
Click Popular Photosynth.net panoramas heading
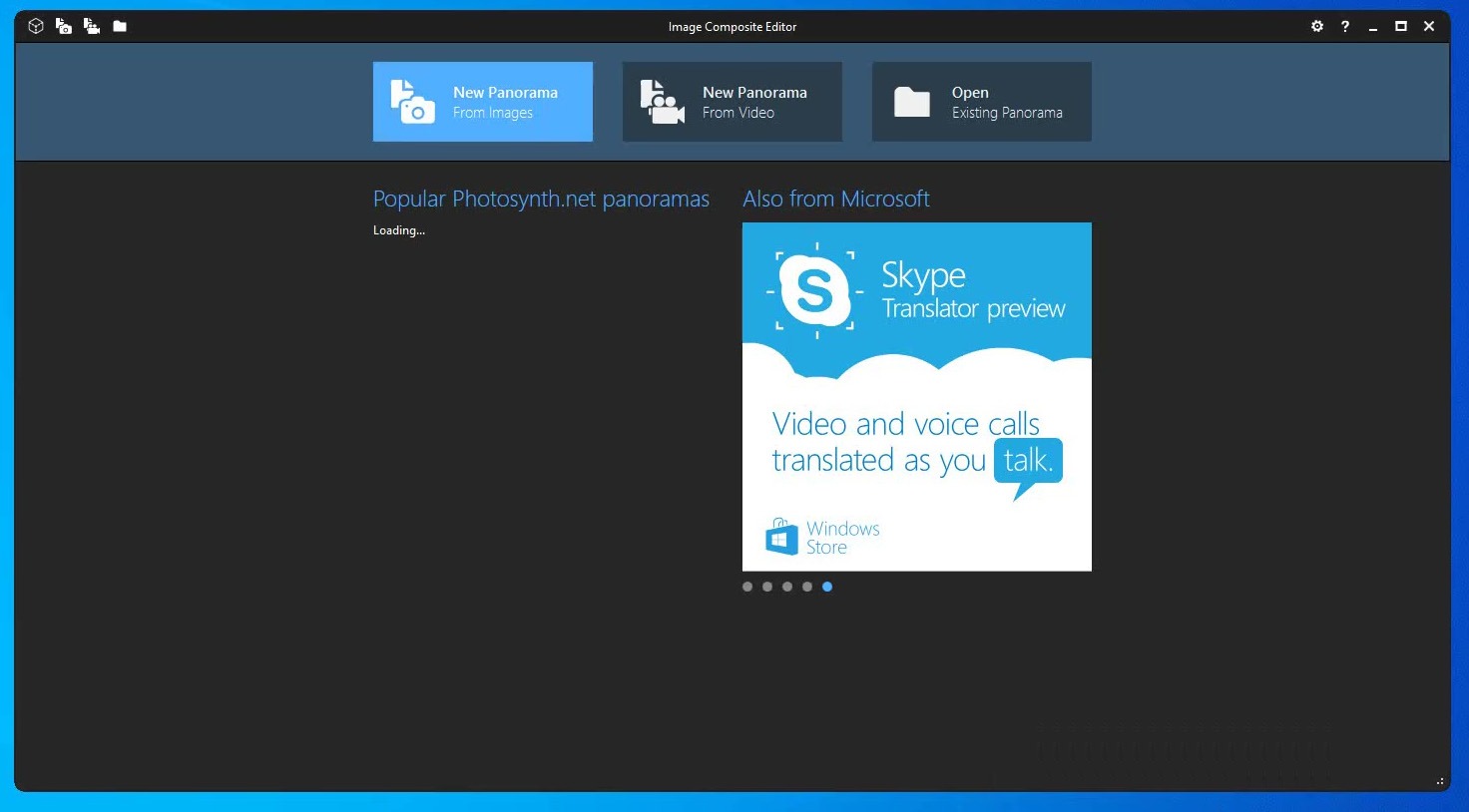point(541,200)
